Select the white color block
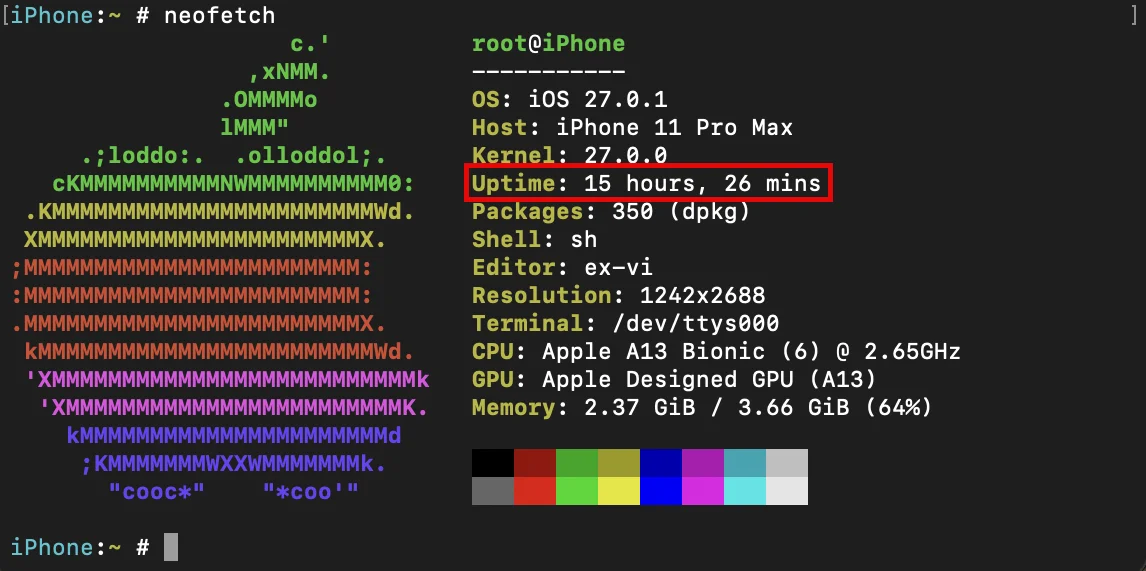This screenshot has height=571, width=1146. tap(787, 491)
